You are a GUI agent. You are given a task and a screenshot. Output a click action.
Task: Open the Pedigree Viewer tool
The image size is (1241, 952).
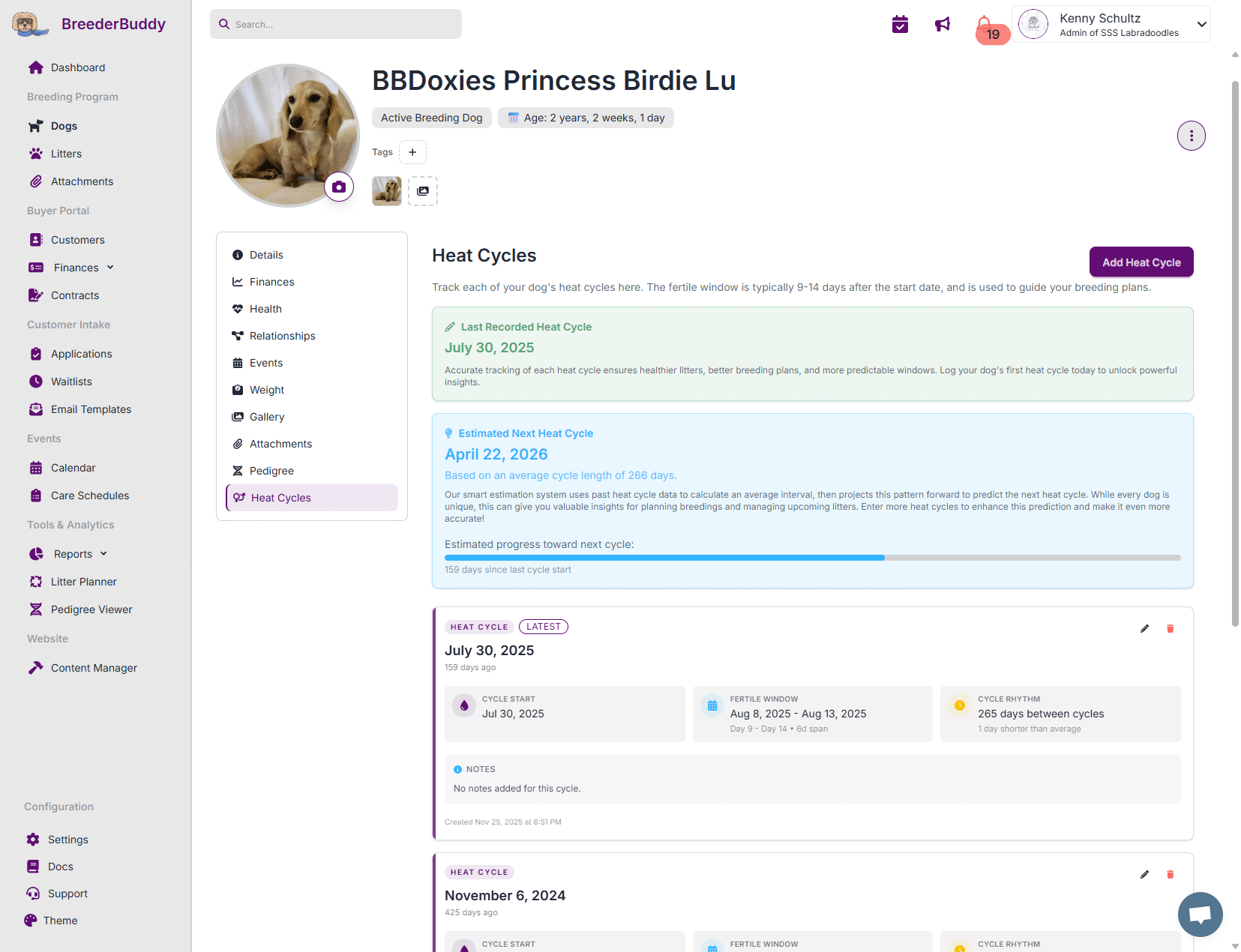pos(91,609)
